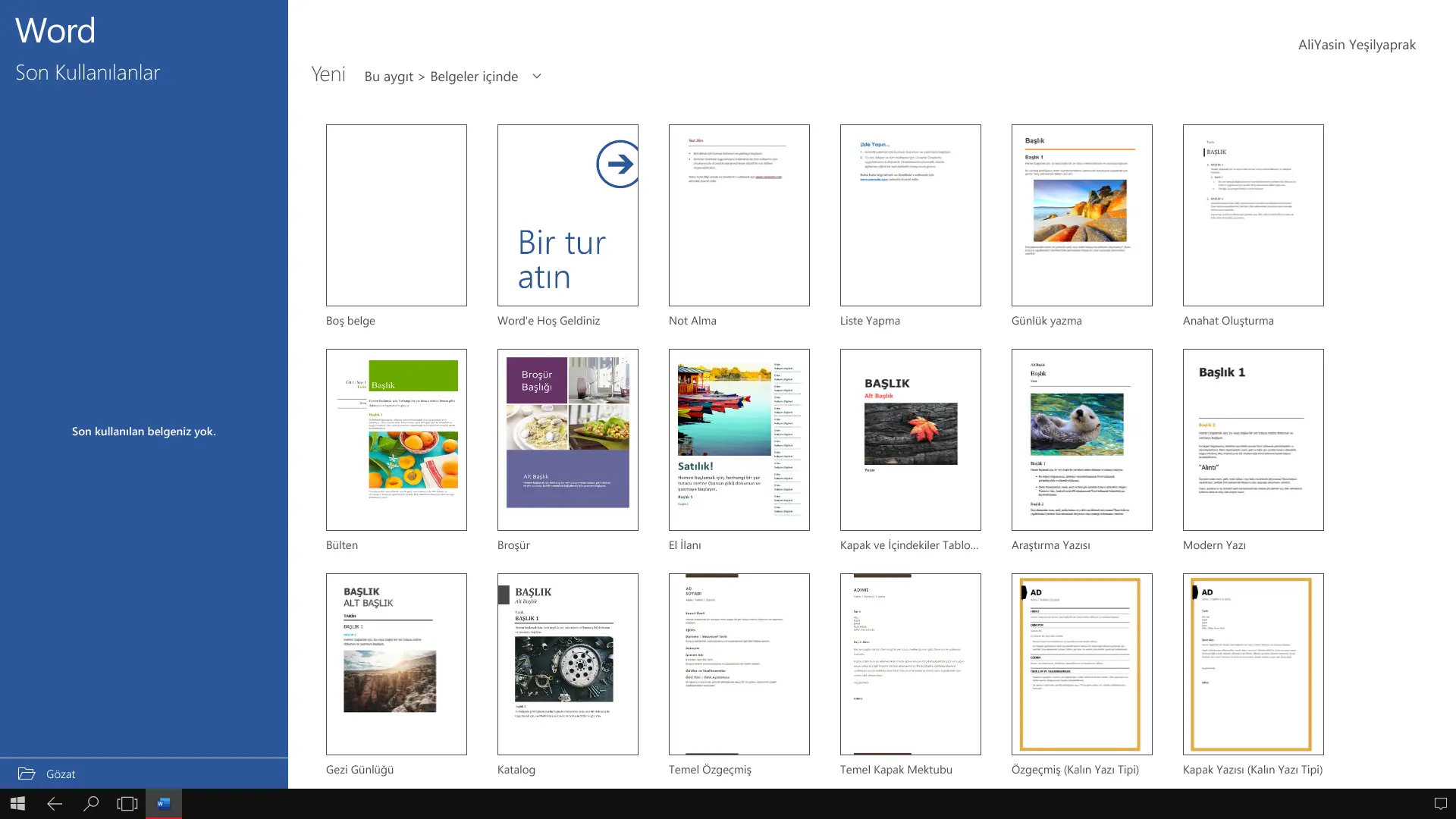The width and height of the screenshot is (1456, 819).
Task: Click the Temel Özgeçmiş caption text
Action: pyautogui.click(x=710, y=770)
